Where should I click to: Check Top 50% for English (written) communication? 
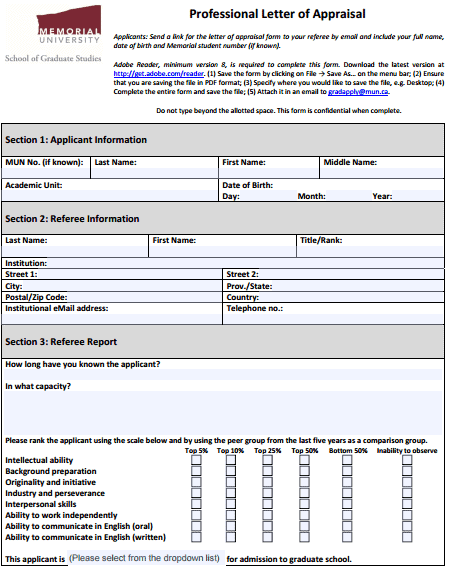point(304,537)
